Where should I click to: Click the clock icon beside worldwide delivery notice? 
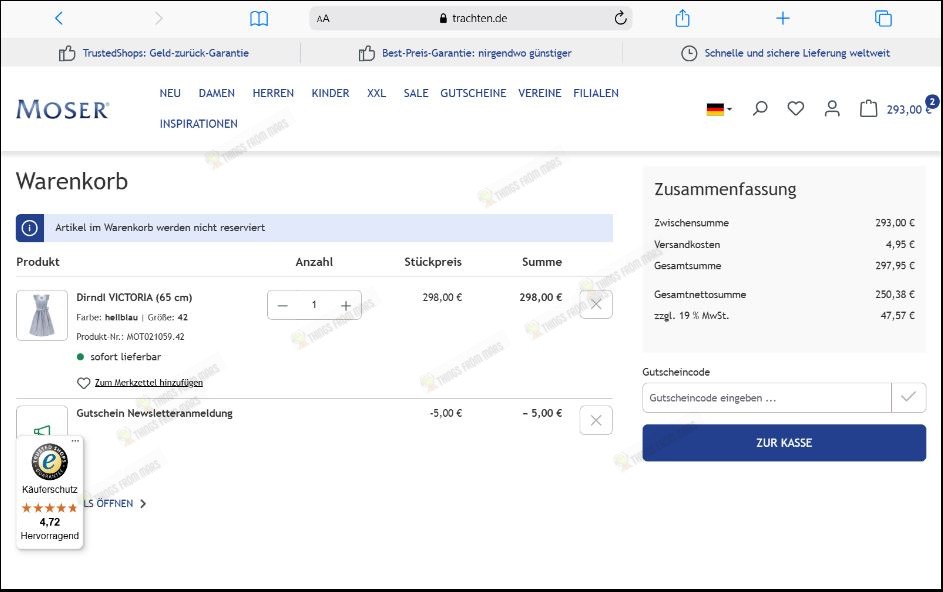click(x=687, y=53)
